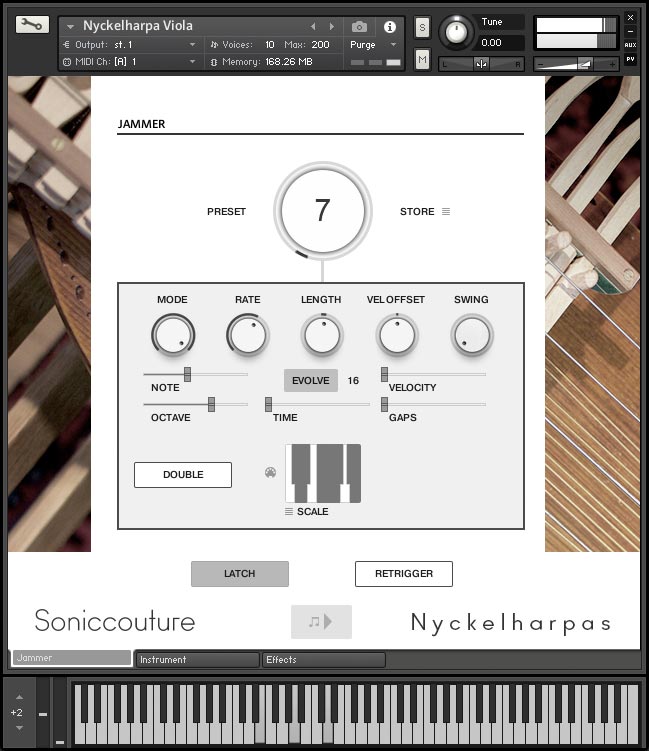Click the VELOCITY slider handle
The height and width of the screenshot is (751, 649).
[x=384, y=374]
